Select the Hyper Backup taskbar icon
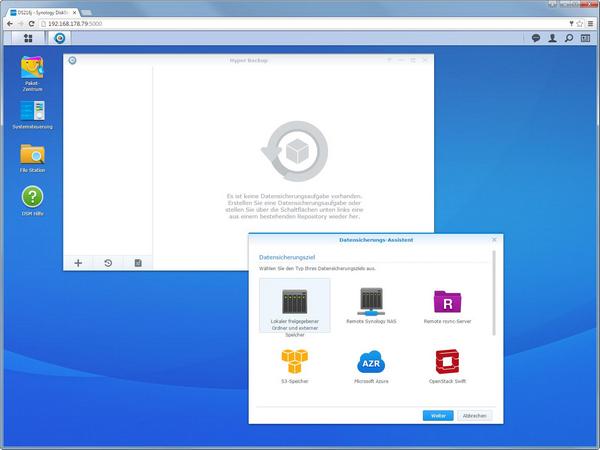The image size is (600, 450). [60, 38]
